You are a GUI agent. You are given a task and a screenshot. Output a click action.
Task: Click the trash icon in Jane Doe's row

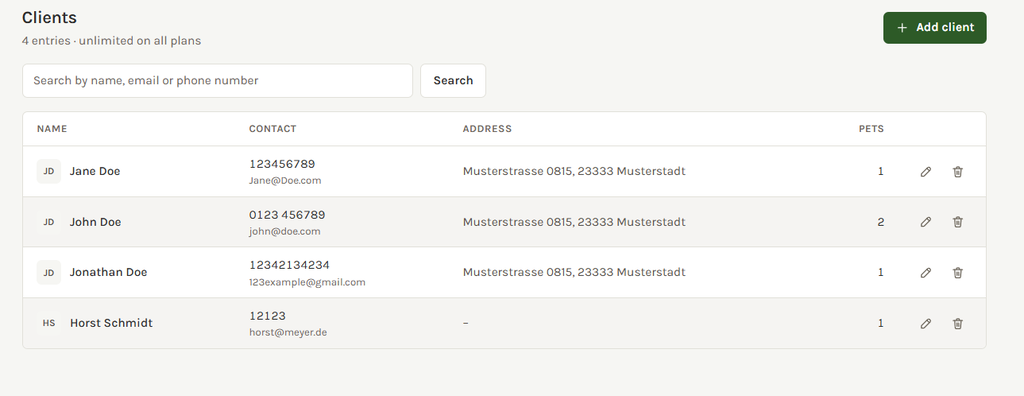pos(957,172)
